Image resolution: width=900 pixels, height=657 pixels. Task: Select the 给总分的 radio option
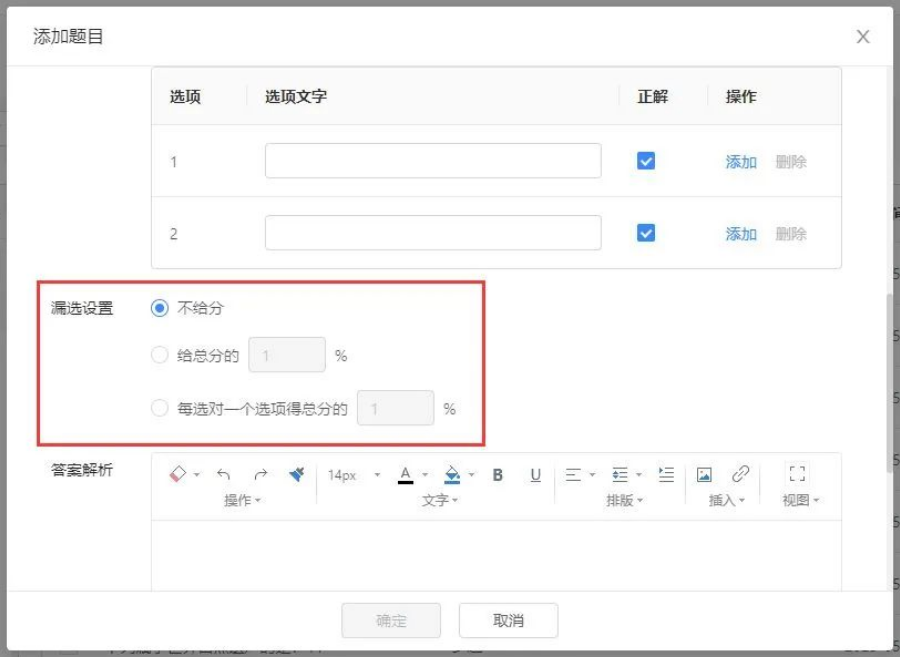pyautogui.click(x=160, y=355)
